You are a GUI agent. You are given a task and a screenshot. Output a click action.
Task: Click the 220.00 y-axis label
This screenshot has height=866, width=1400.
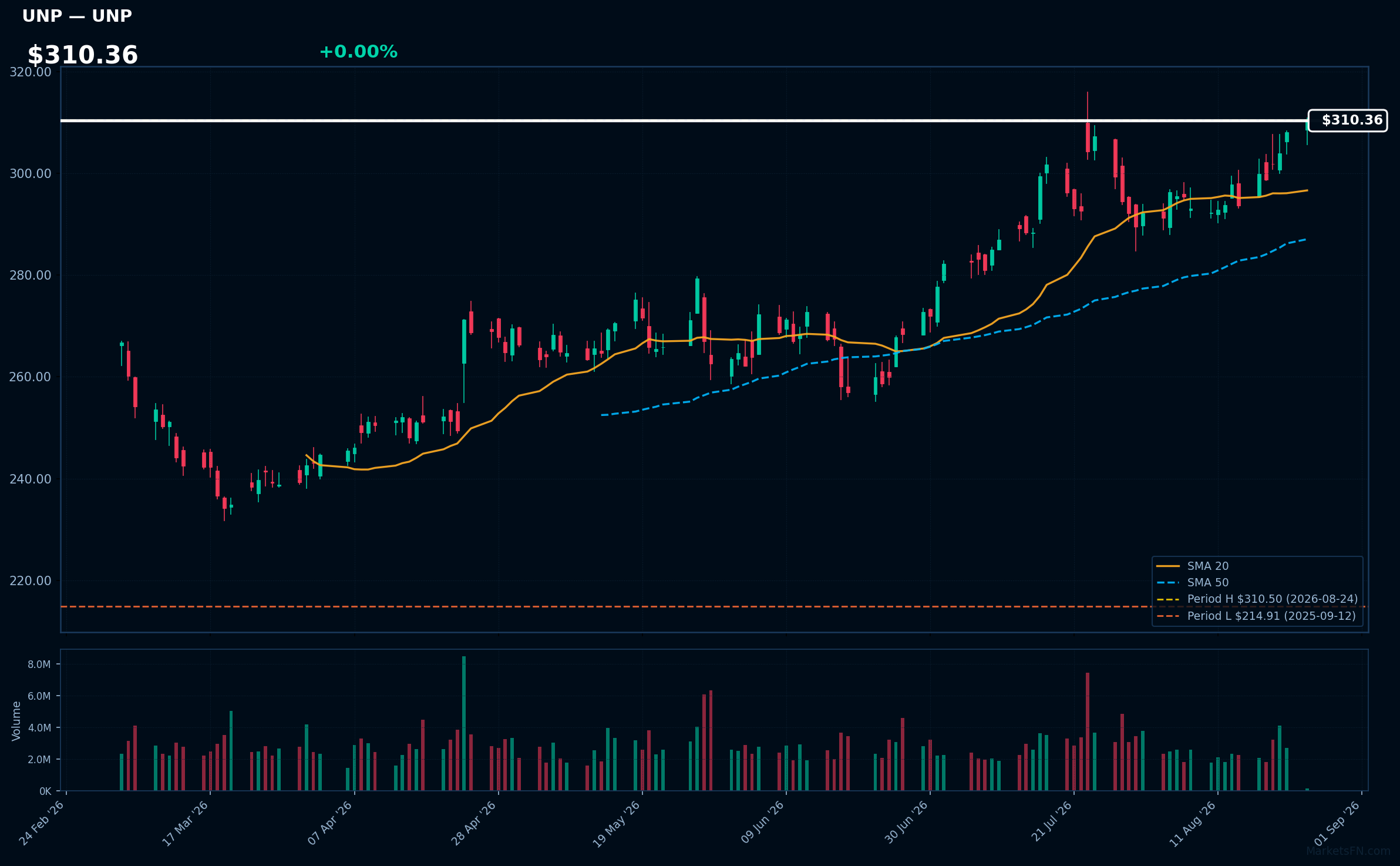(31, 581)
